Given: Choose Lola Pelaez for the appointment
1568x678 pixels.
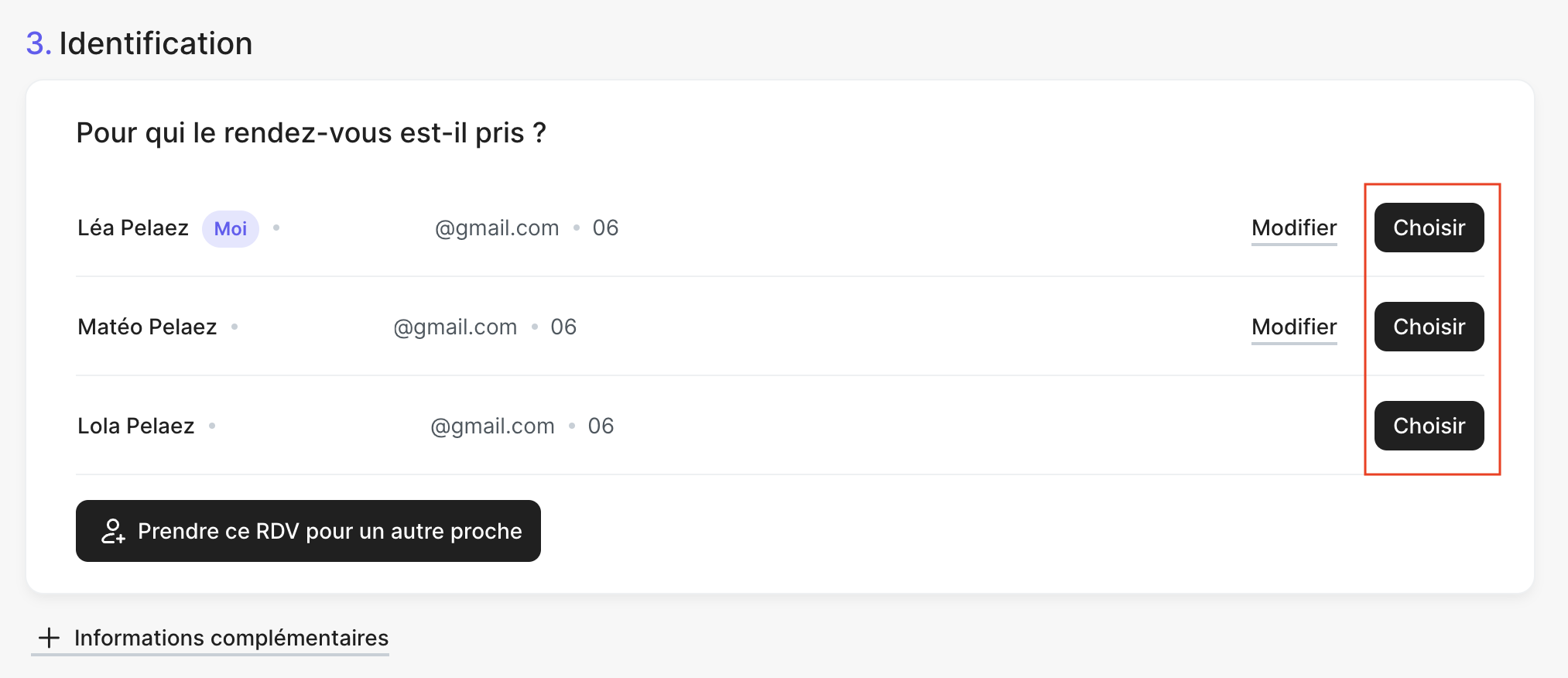Looking at the screenshot, I should coord(1428,426).
